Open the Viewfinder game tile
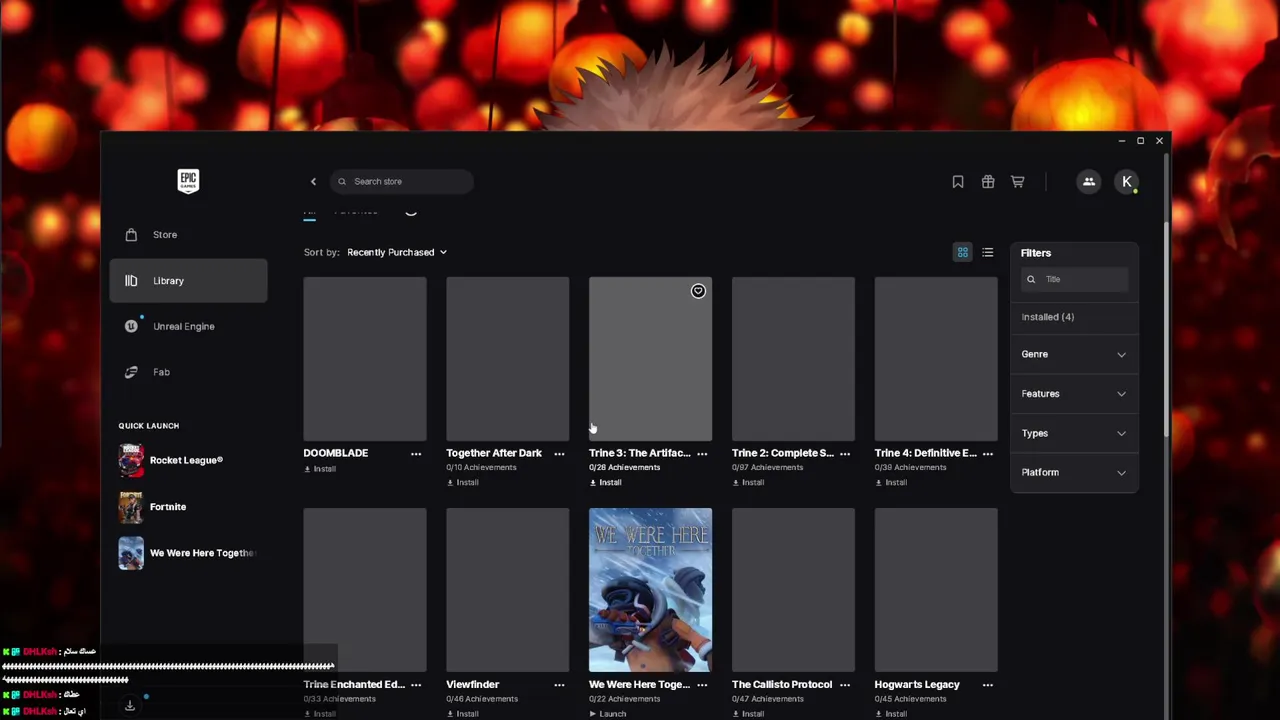This screenshot has width=1280, height=720. click(x=508, y=590)
